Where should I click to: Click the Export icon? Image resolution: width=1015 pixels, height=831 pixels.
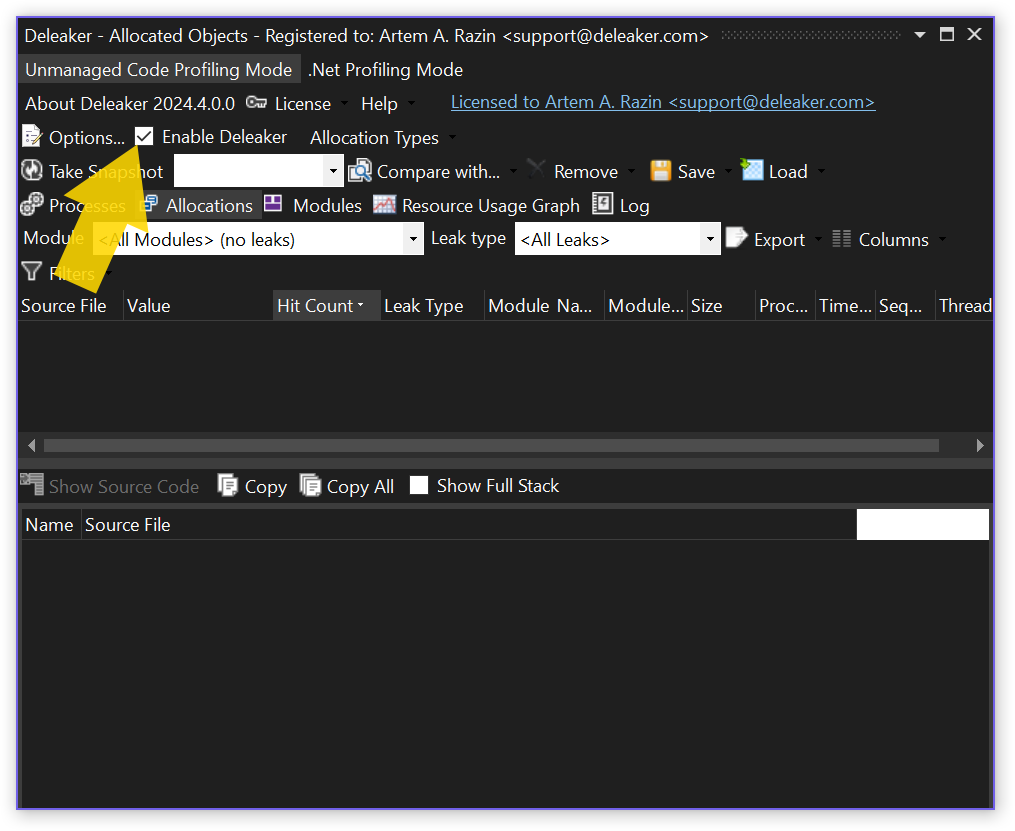click(737, 239)
